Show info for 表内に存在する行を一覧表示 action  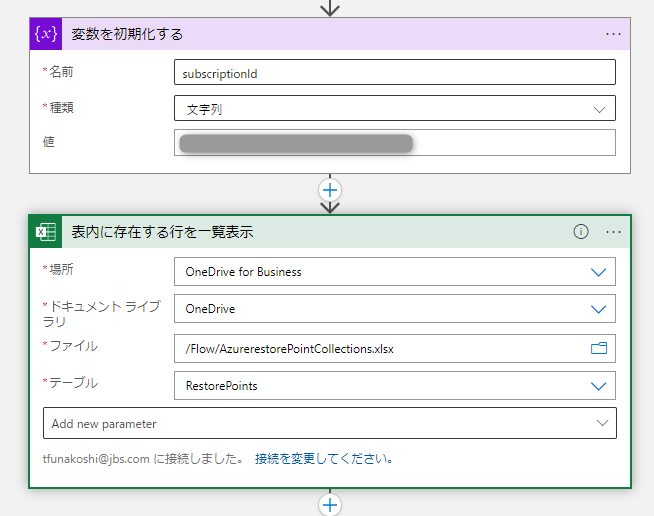(581, 232)
